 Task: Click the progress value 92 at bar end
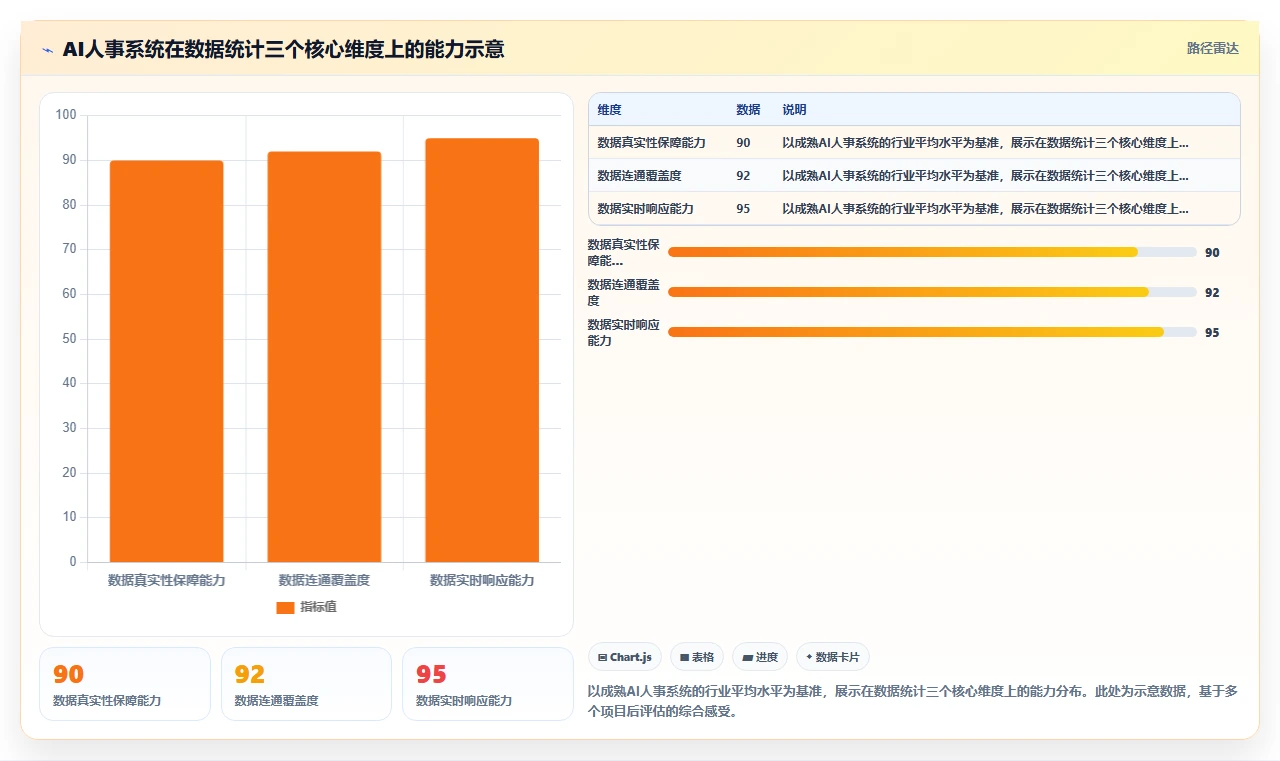click(1212, 293)
